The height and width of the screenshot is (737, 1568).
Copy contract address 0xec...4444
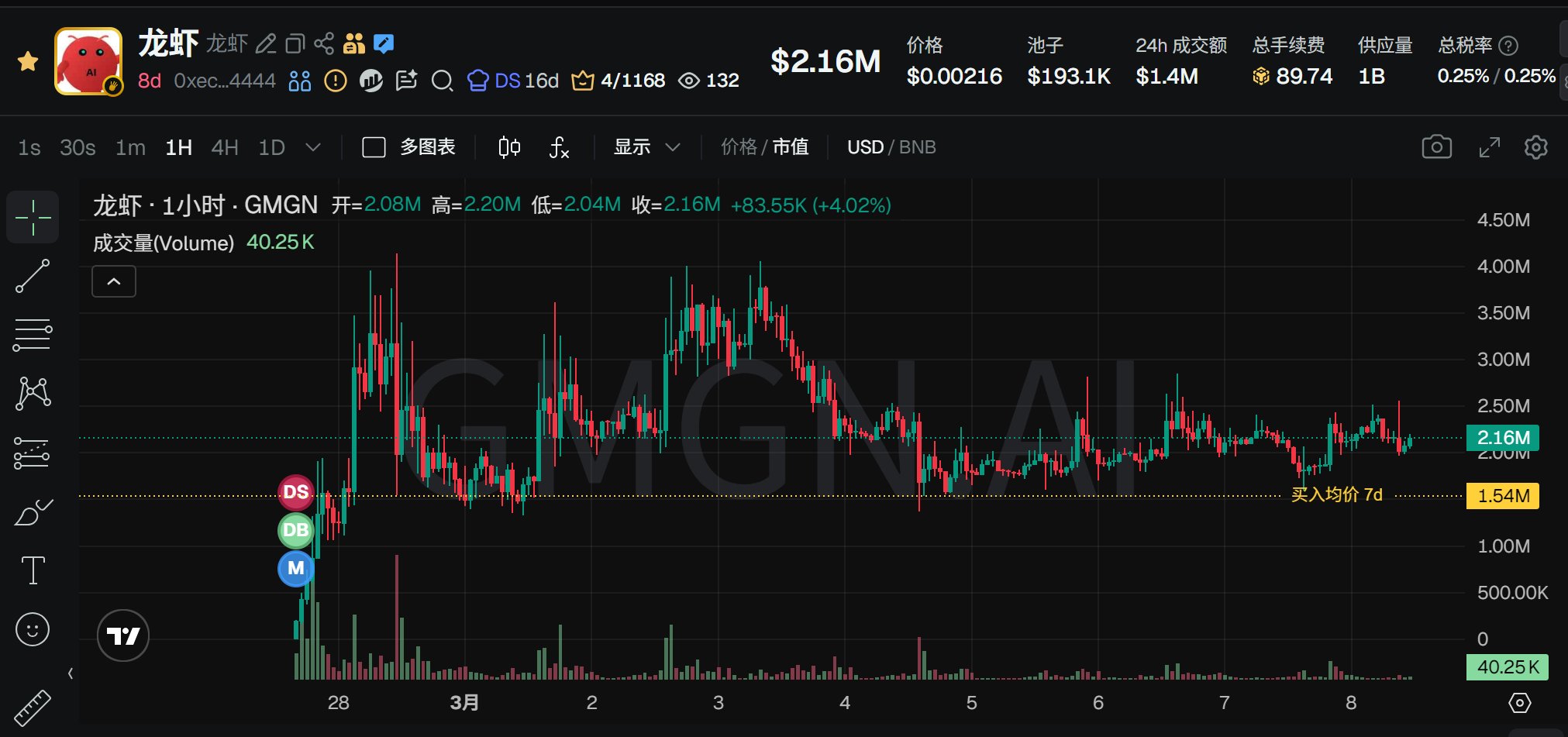coord(225,81)
